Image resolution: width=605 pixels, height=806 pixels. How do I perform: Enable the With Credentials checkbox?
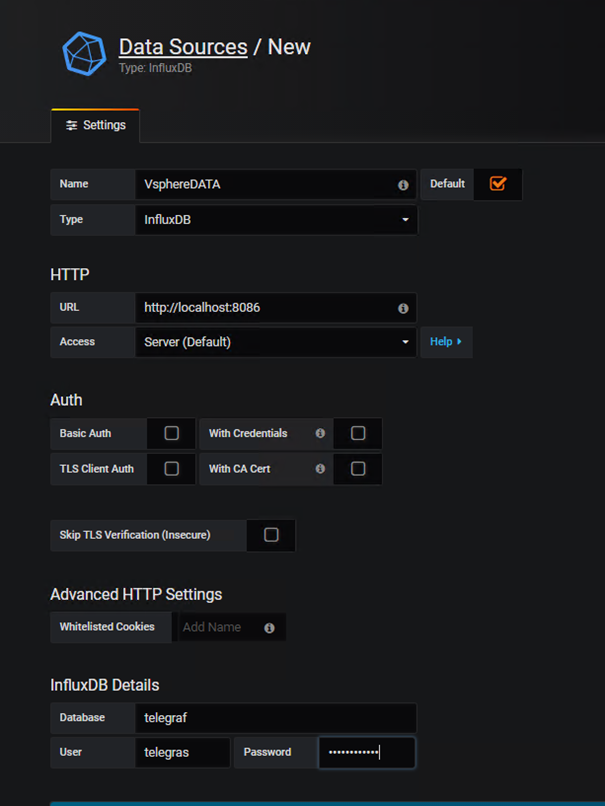click(358, 434)
